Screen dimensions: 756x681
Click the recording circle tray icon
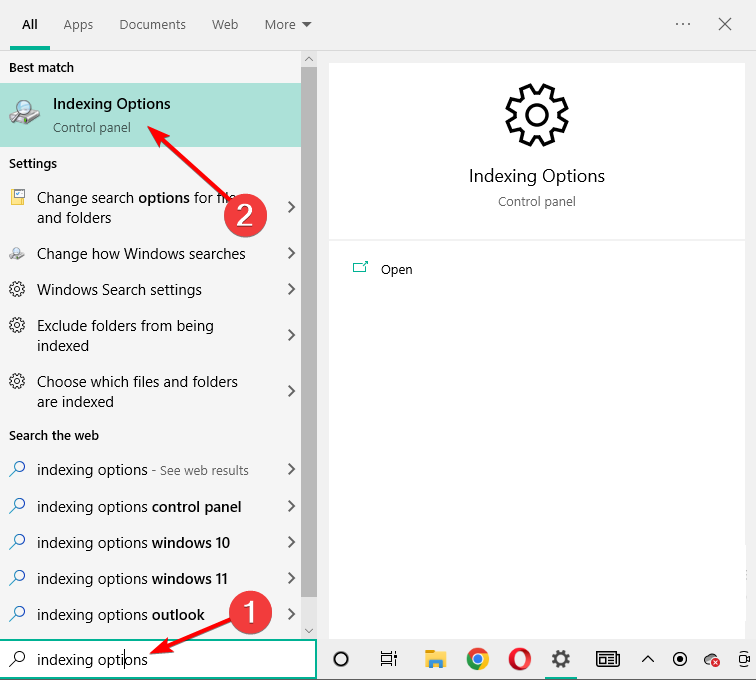point(680,659)
